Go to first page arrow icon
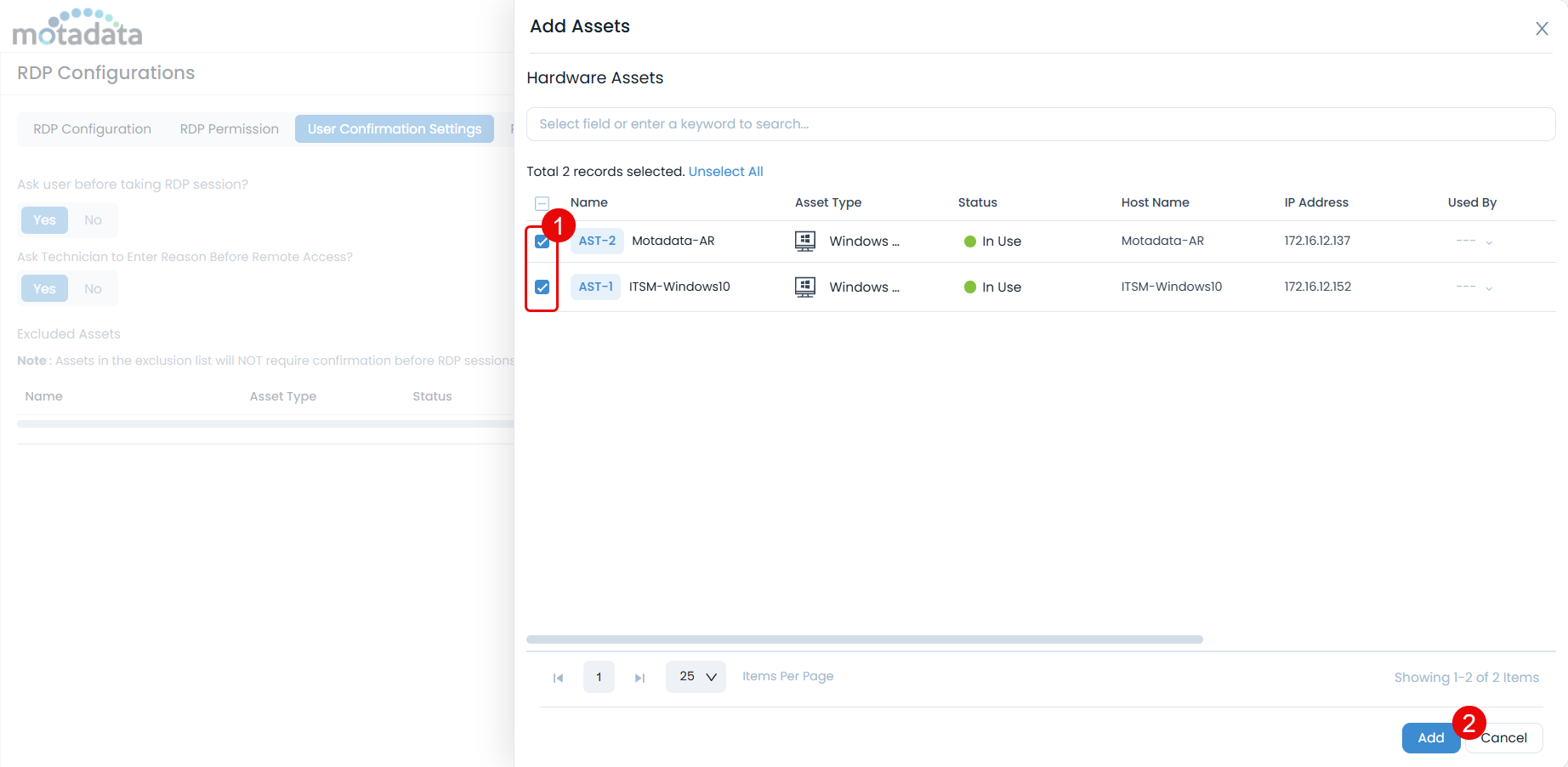The width and height of the screenshot is (1568, 767). point(558,678)
